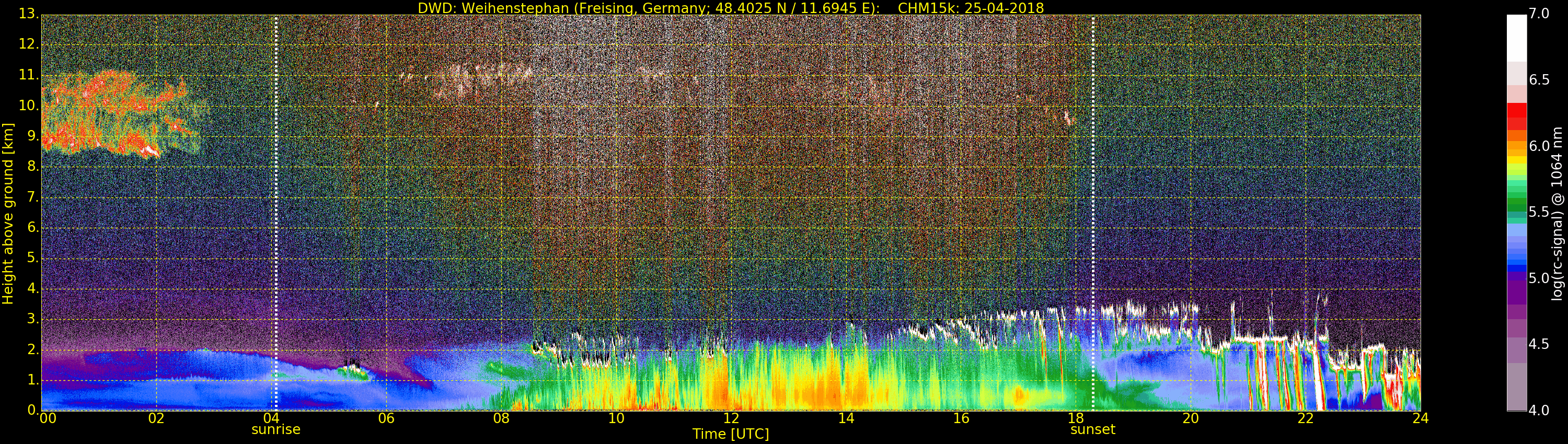Select the white dotted sunset line in the plot
Viewport: 1568px width, 444px height.
pos(1093,213)
